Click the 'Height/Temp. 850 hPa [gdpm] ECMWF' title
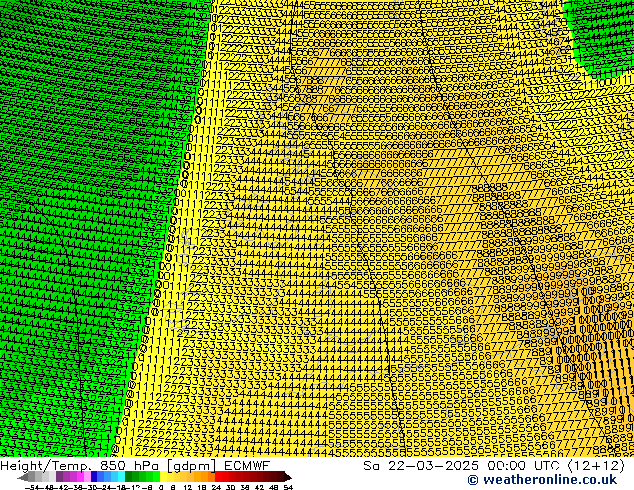The height and width of the screenshot is (490, 634). (x=135, y=466)
